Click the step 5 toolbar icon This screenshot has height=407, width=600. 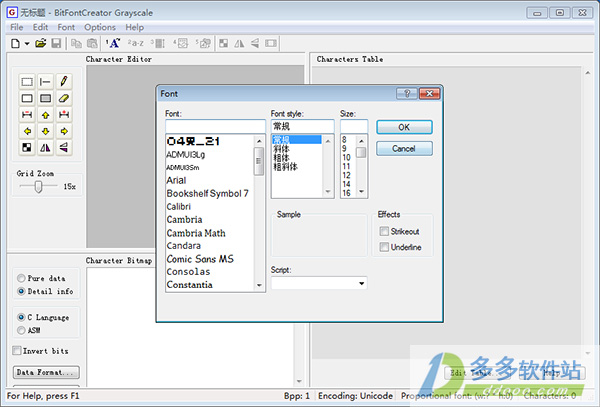(203, 44)
